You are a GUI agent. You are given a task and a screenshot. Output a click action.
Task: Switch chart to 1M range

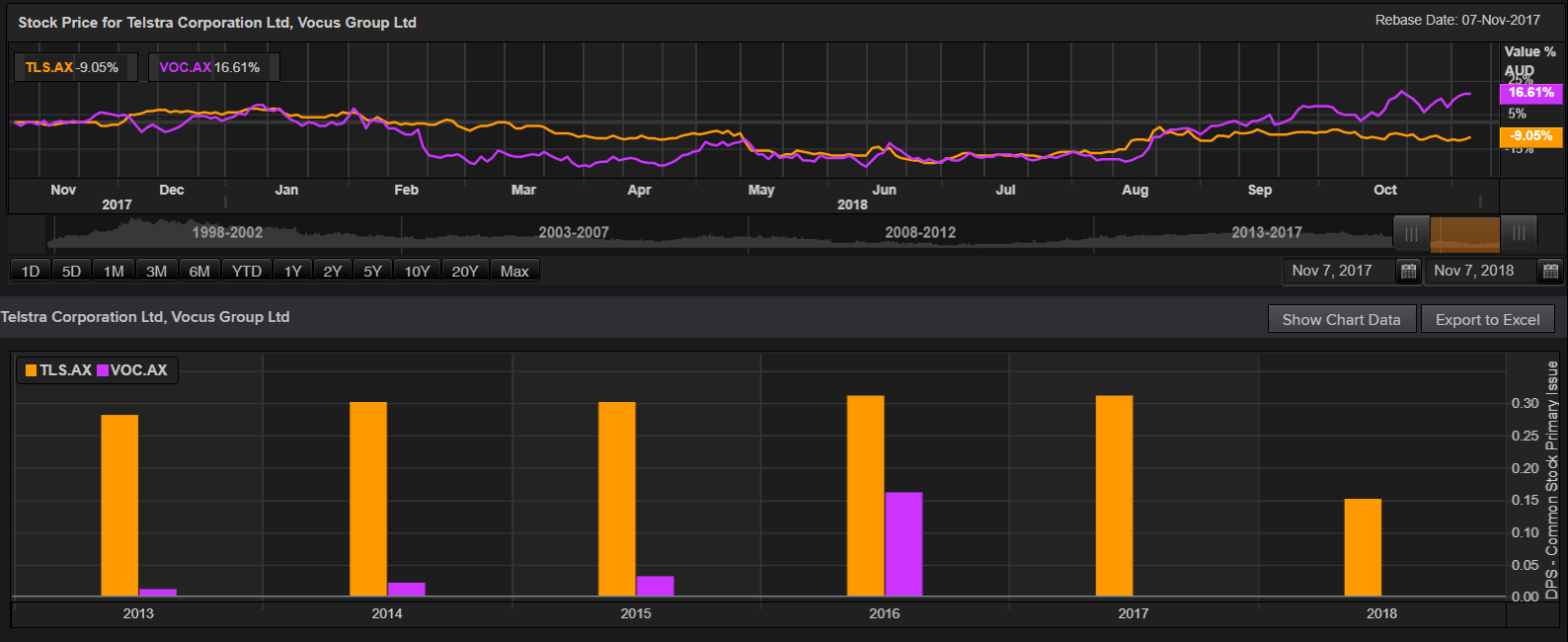pos(114,271)
